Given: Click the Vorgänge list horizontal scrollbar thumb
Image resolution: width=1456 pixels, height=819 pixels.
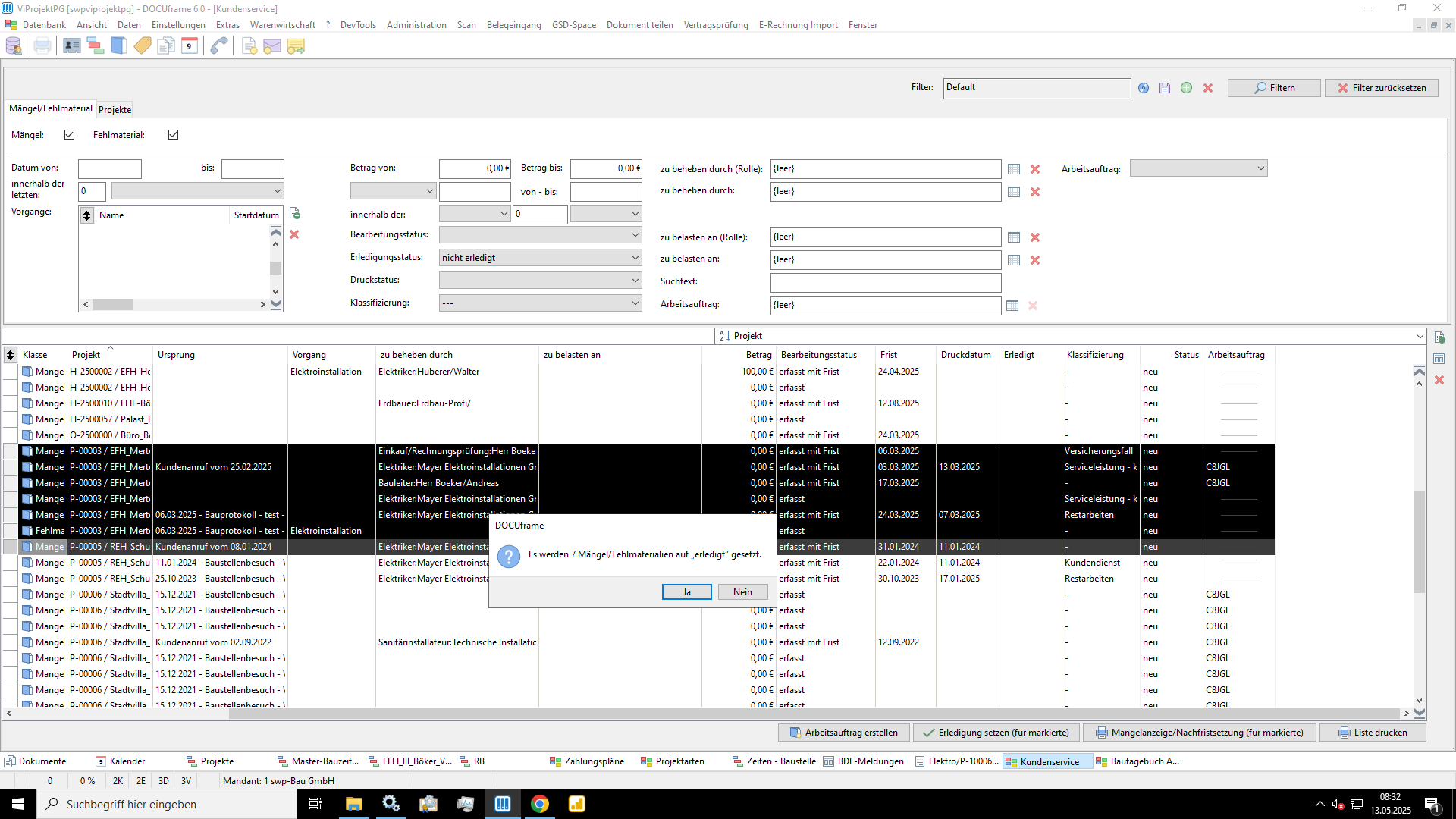Looking at the screenshot, I should 113,305.
